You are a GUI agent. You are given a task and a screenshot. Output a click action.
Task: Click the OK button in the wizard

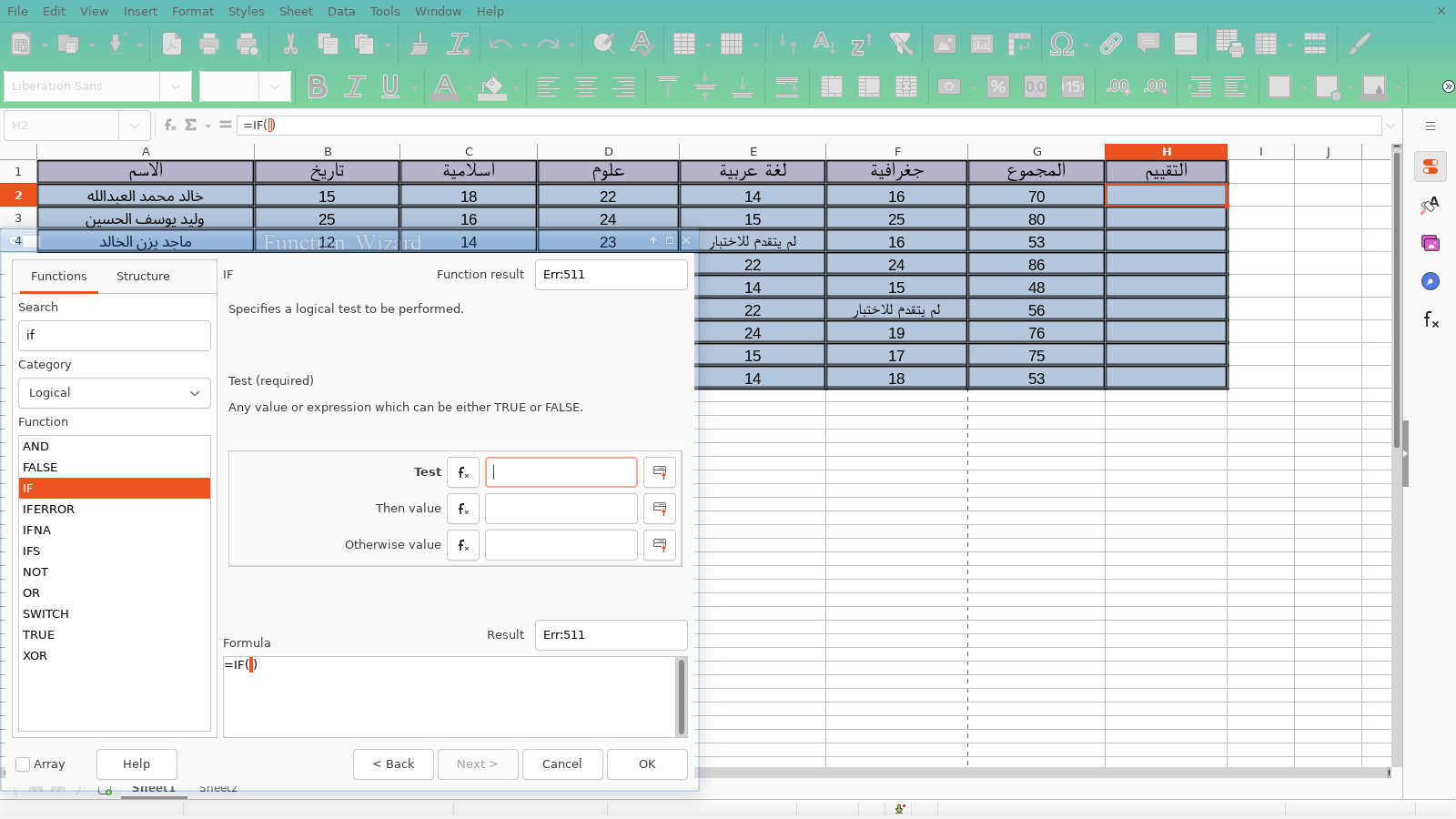(x=647, y=764)
